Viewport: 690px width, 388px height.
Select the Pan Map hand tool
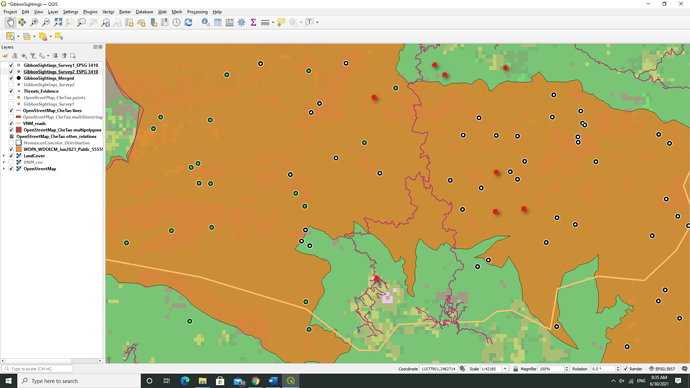(10, 22)
